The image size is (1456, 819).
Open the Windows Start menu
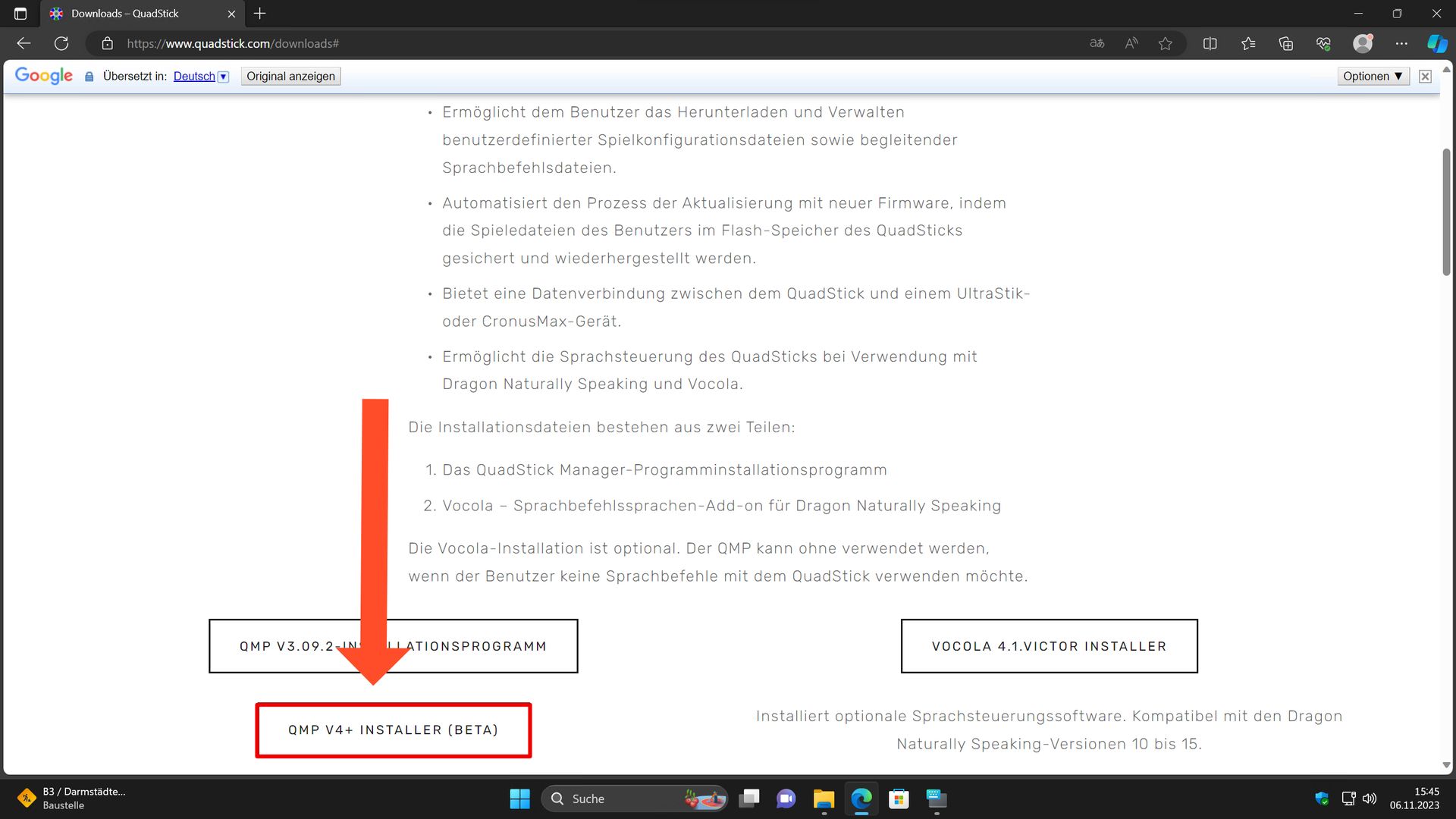click(520, 799)
